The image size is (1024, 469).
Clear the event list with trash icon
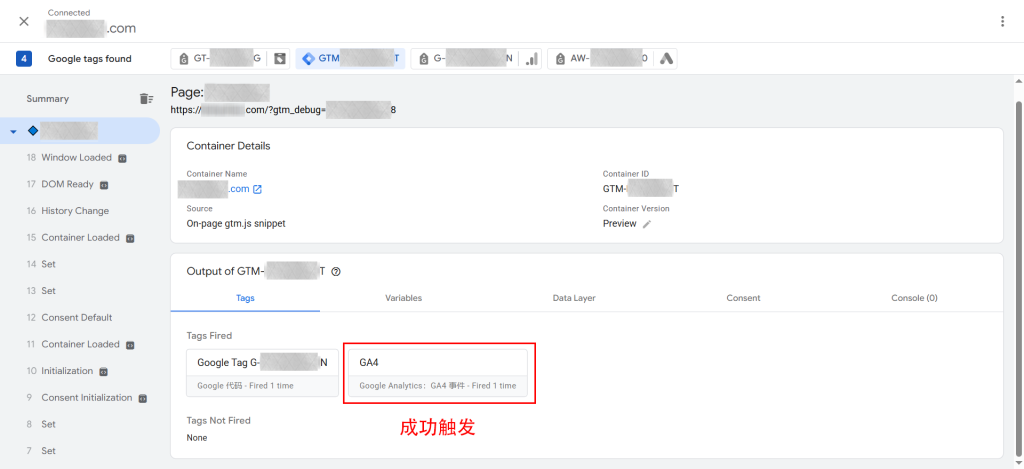pyautogui.click(x=146, y=99)
